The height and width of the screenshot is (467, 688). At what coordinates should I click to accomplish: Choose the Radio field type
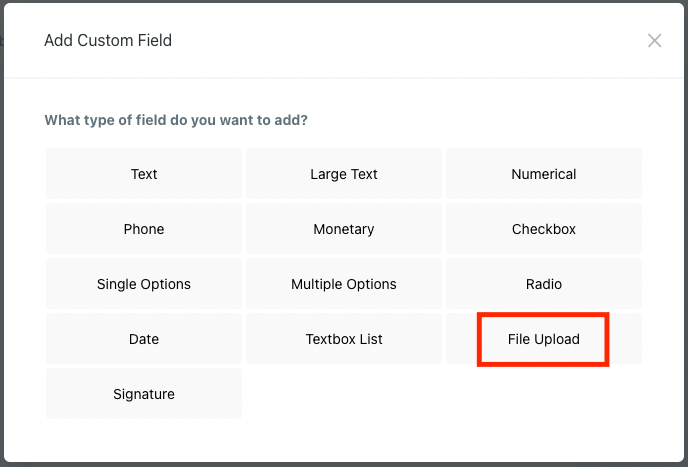tap(544, 284)
